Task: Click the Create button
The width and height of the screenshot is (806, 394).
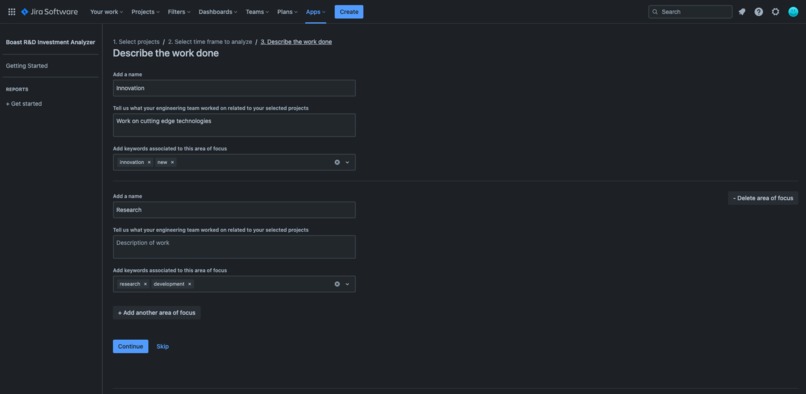Action: coord(349,12)
